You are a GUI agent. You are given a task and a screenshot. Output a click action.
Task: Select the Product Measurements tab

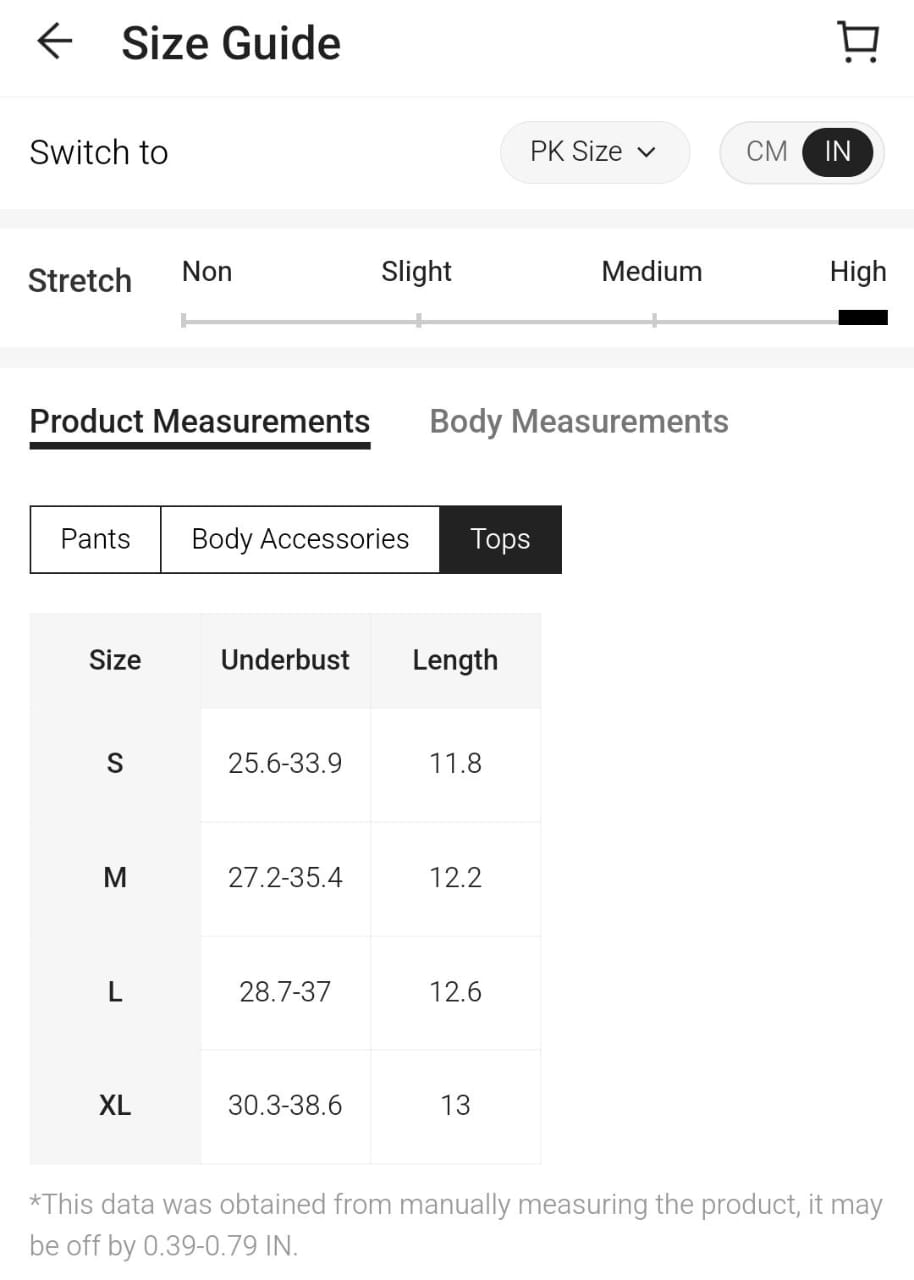(200, 422)
